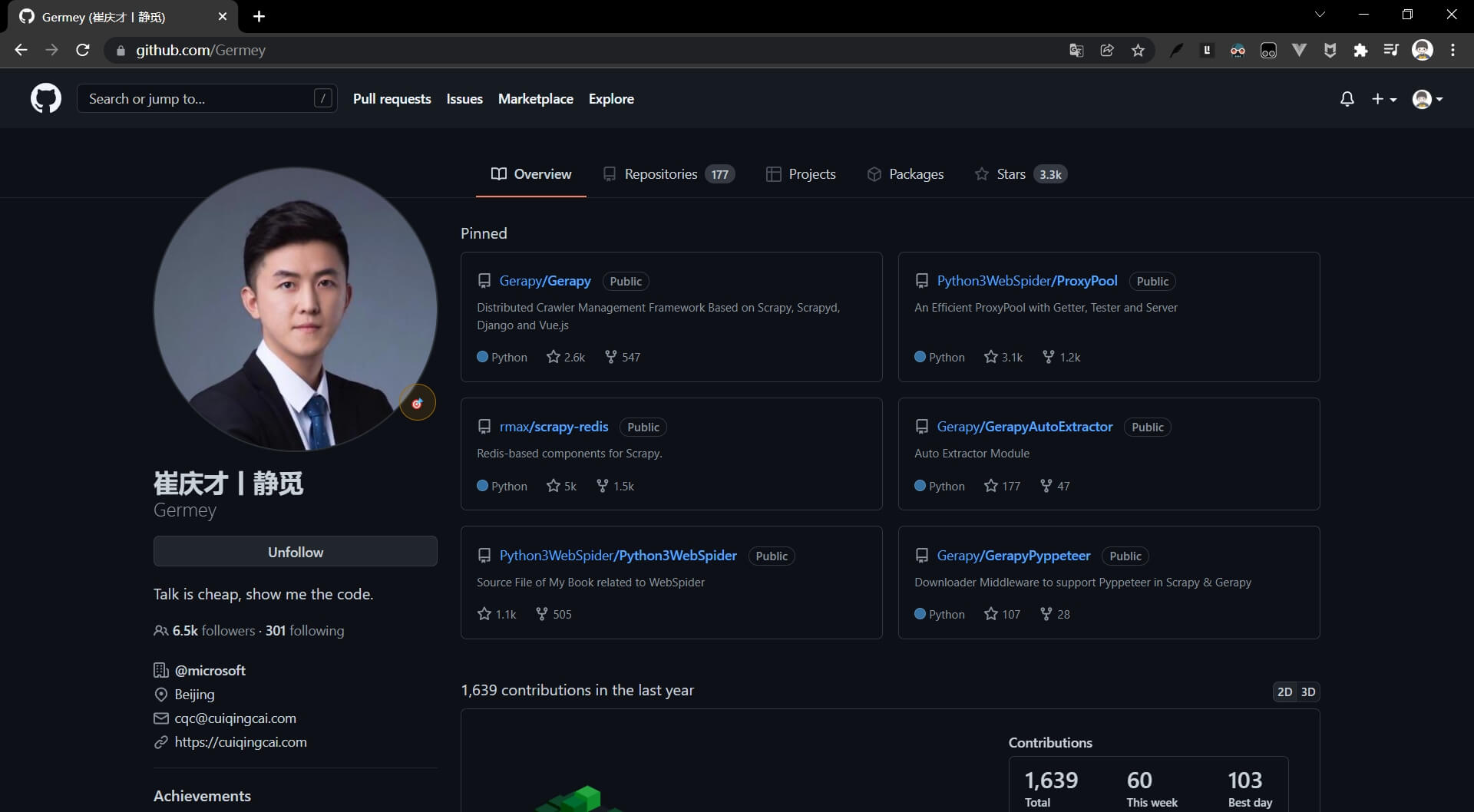Image resolution: width=1474 pixels, height=812 pixels.
Task: View the 5k stars of scrapy-redis
Action: 561,486
